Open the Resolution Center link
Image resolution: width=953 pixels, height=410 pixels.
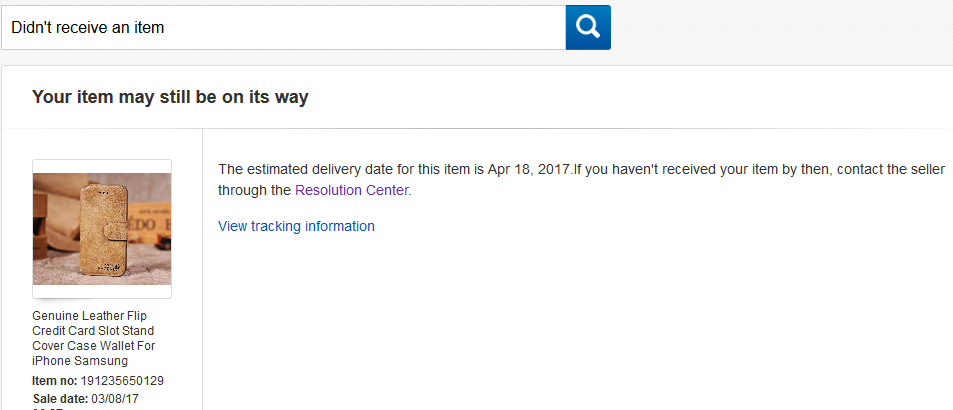tap(352, 189)
